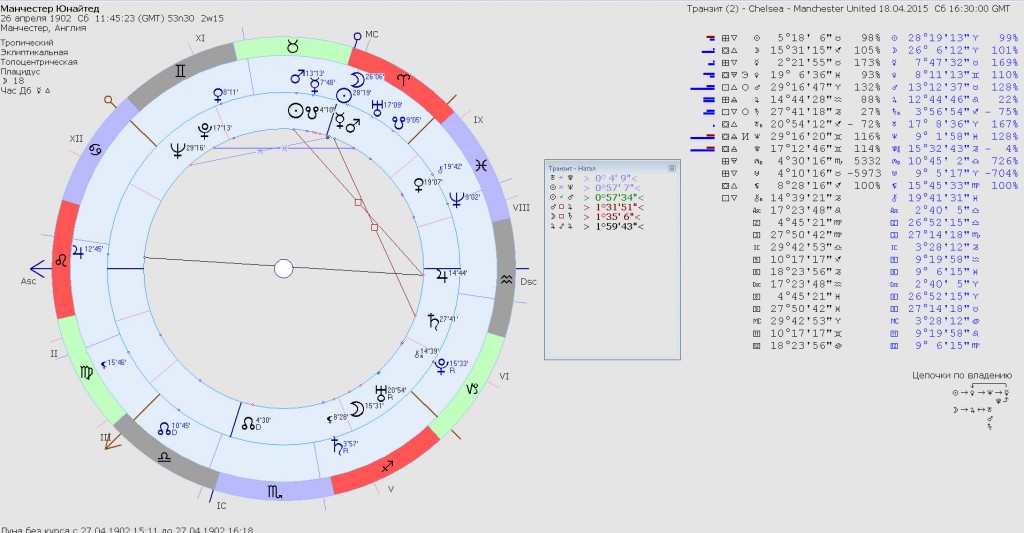Click house XII label on the chart

click(x=76, y=139)
